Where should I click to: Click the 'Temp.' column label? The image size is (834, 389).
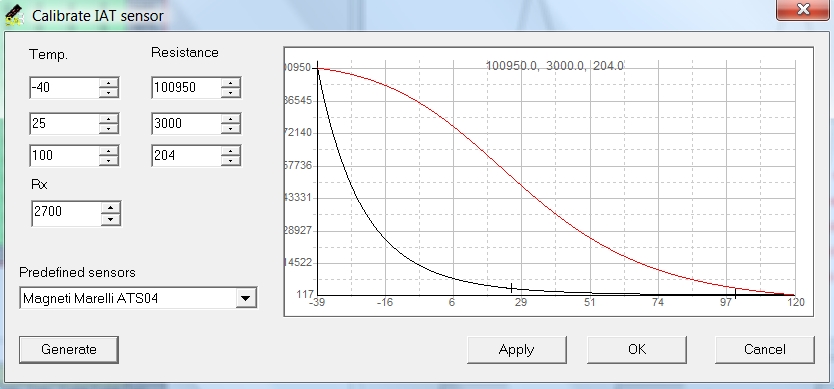tap(48, 54)
